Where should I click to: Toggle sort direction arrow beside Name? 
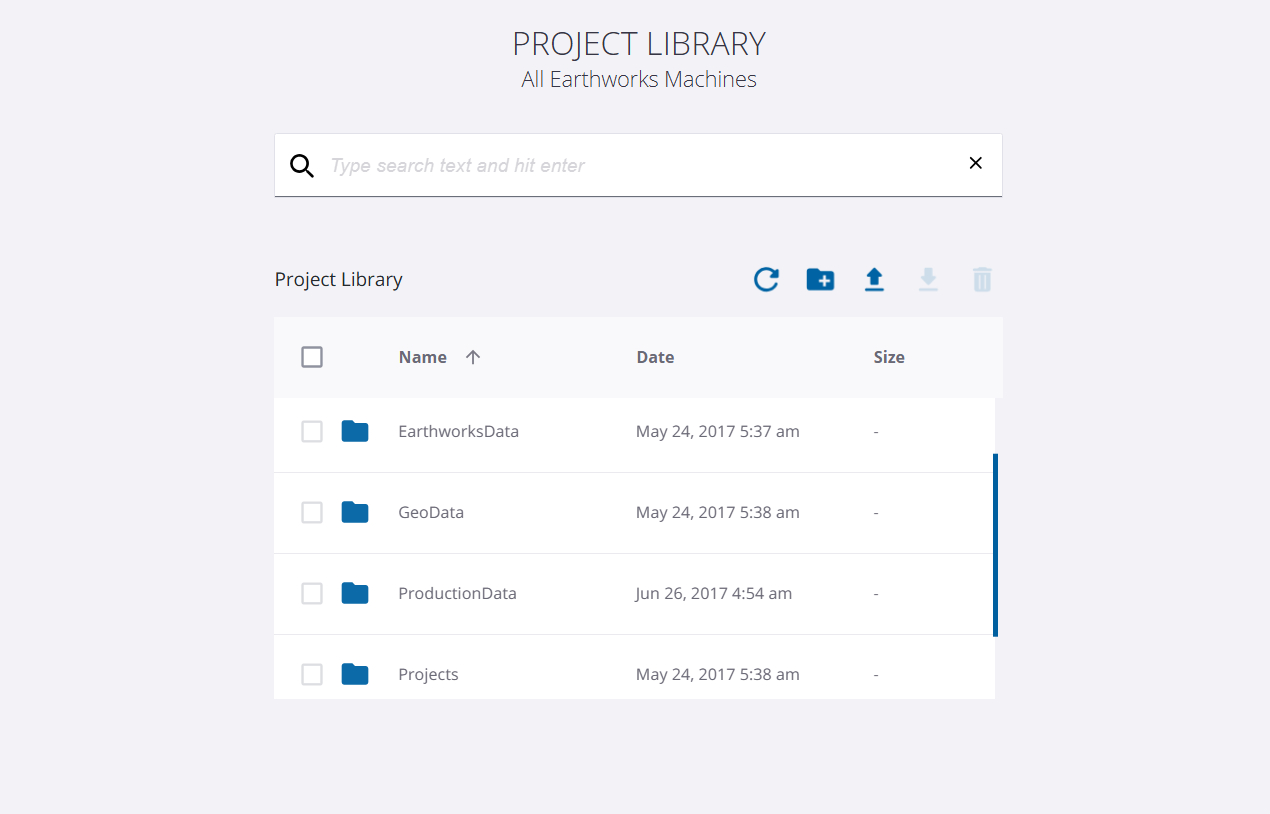(x=473, y=357)
